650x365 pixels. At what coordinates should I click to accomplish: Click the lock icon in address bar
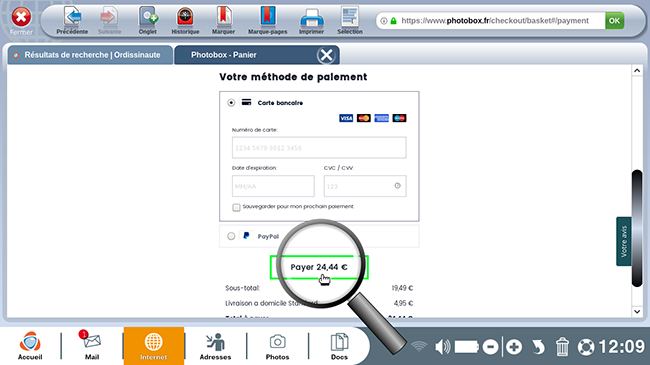click(393, 21)
